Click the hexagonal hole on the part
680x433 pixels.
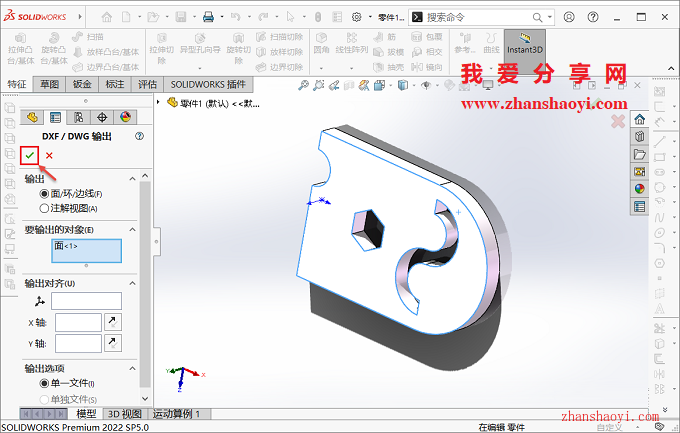368,230
